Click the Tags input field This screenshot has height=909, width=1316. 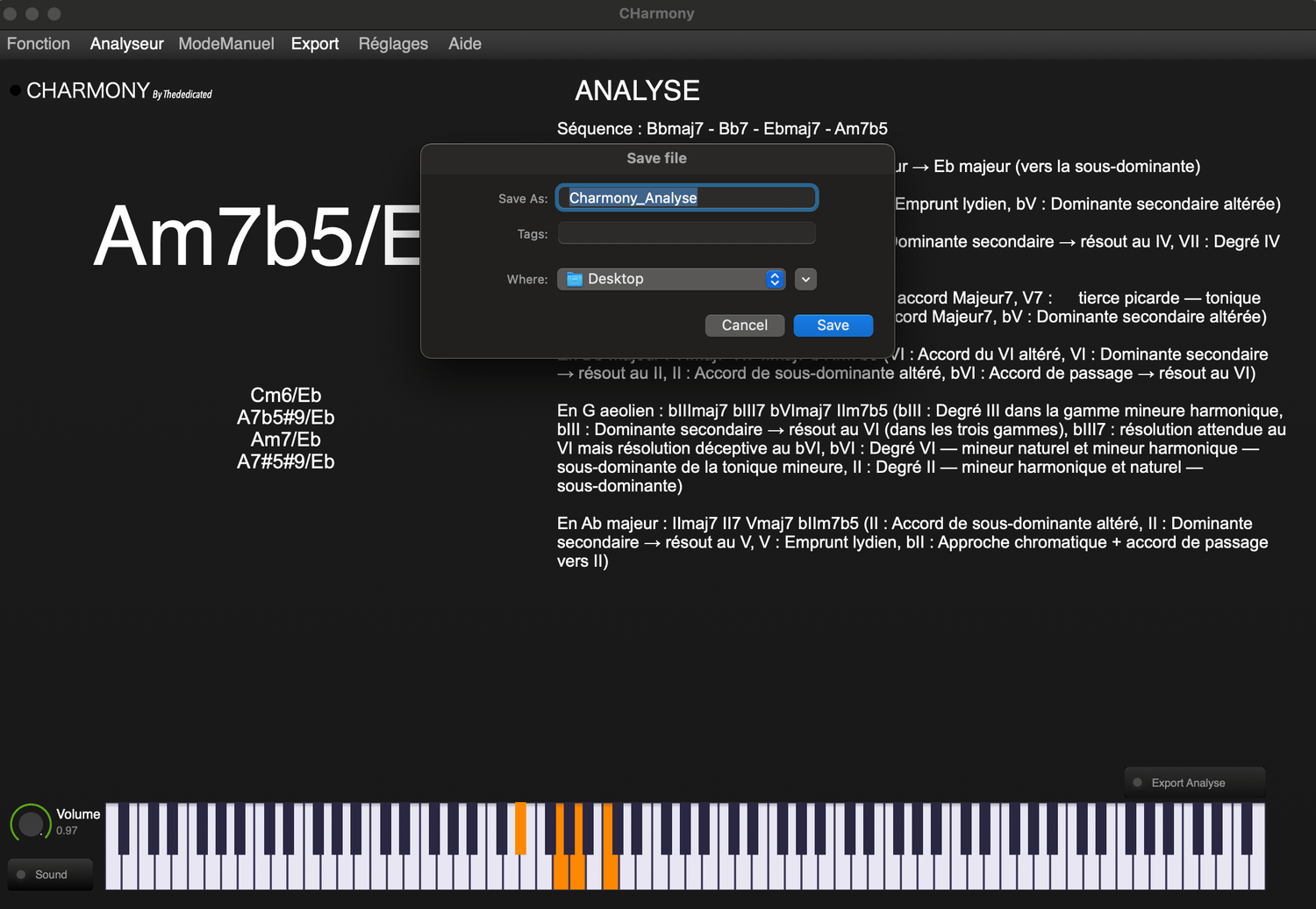click(x=687, y=233)
